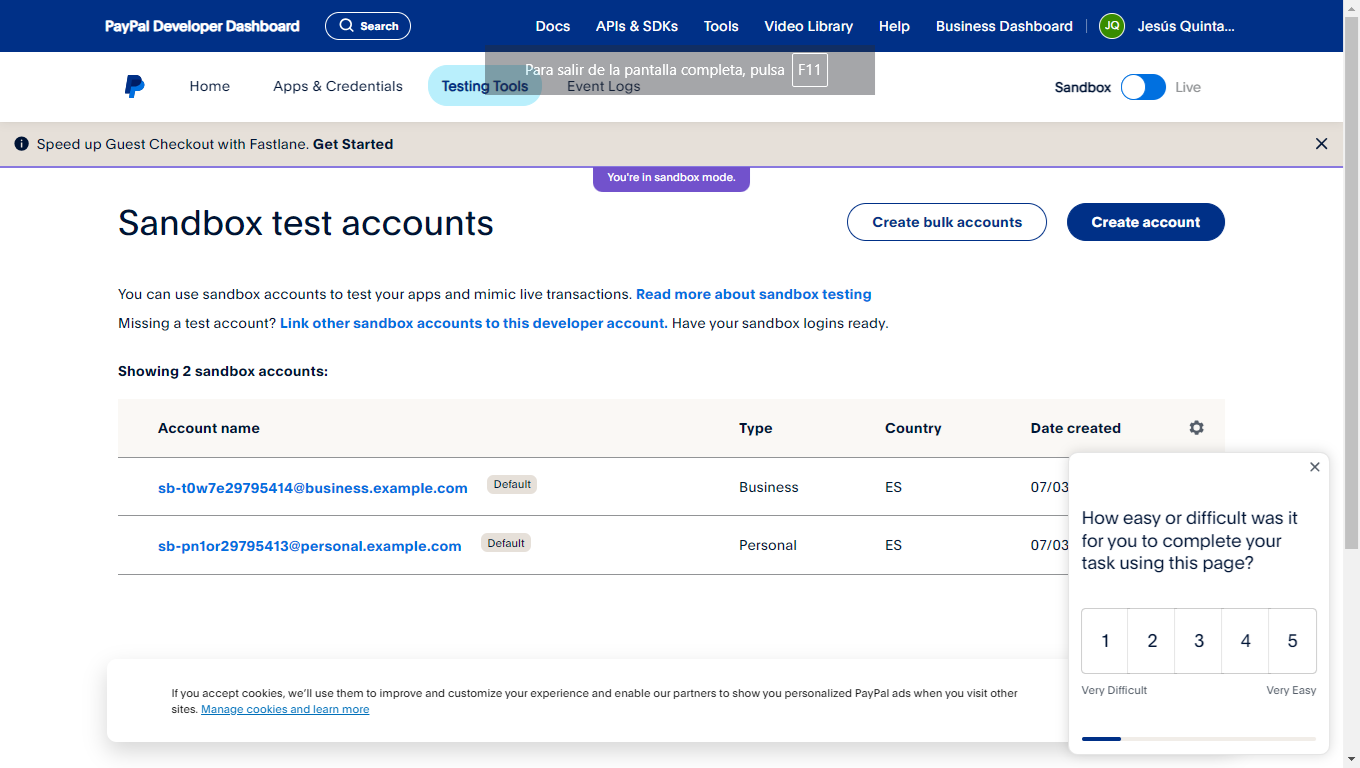Open Jesús Quinta account menu
Viewport: 1360px width, 768px height.
1186,26
